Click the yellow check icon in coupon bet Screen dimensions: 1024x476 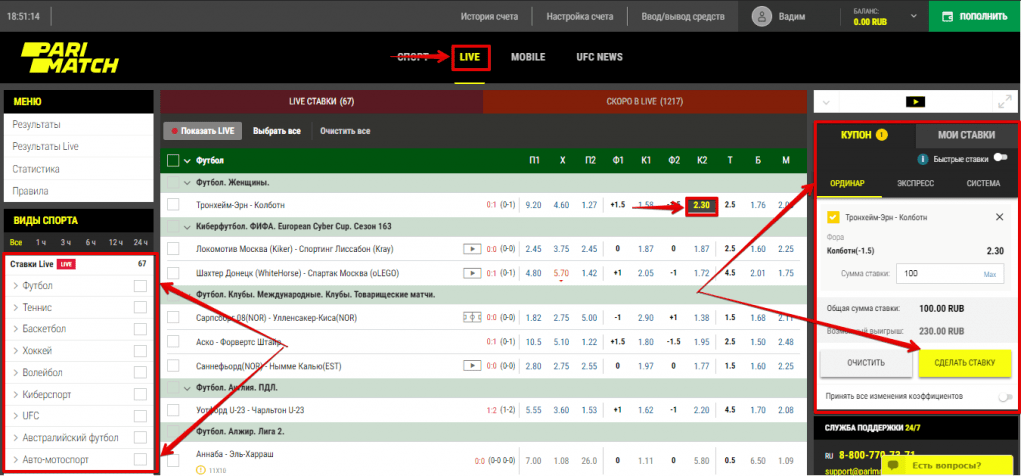tap(833, 217)
